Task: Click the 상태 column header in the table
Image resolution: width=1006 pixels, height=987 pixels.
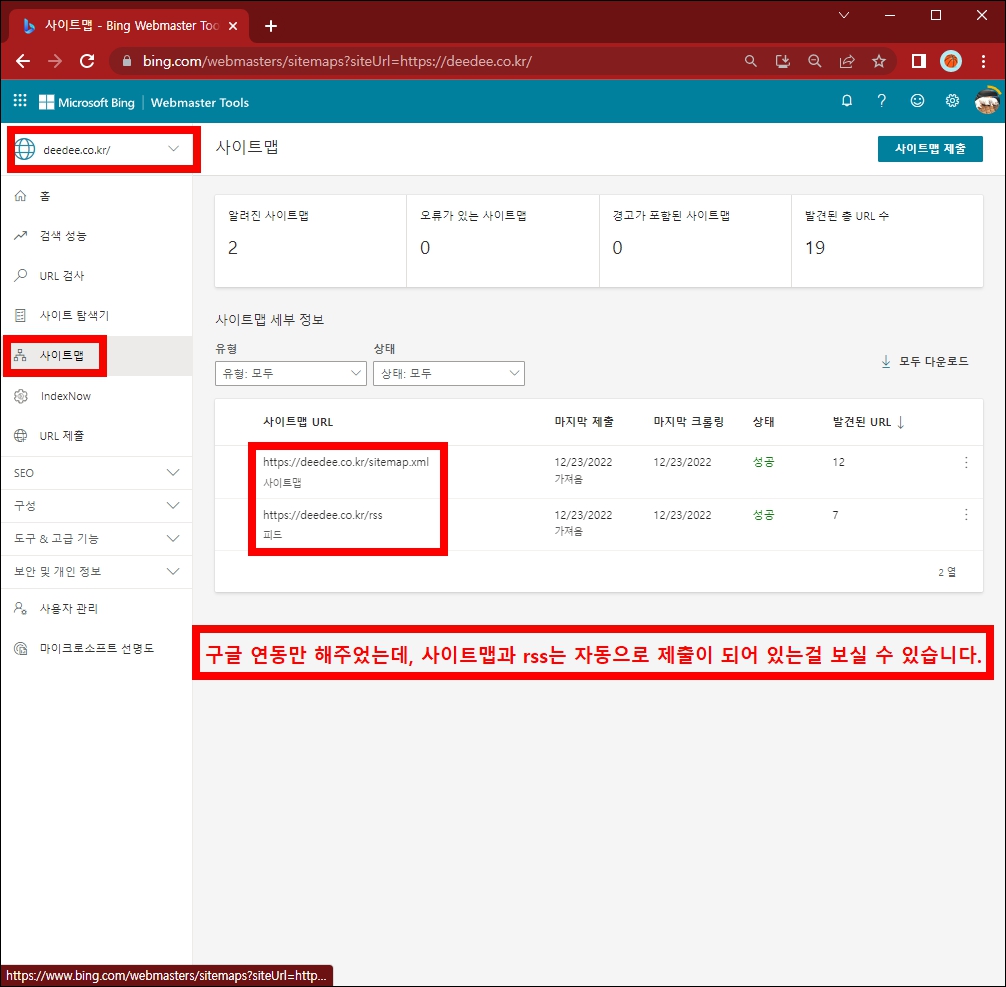Action: click(763, 422)
